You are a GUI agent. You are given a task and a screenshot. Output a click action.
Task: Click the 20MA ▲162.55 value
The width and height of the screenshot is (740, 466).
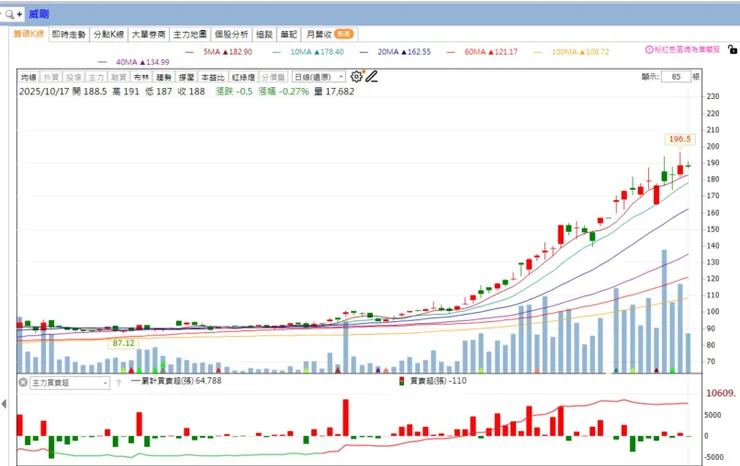[404, 52]
